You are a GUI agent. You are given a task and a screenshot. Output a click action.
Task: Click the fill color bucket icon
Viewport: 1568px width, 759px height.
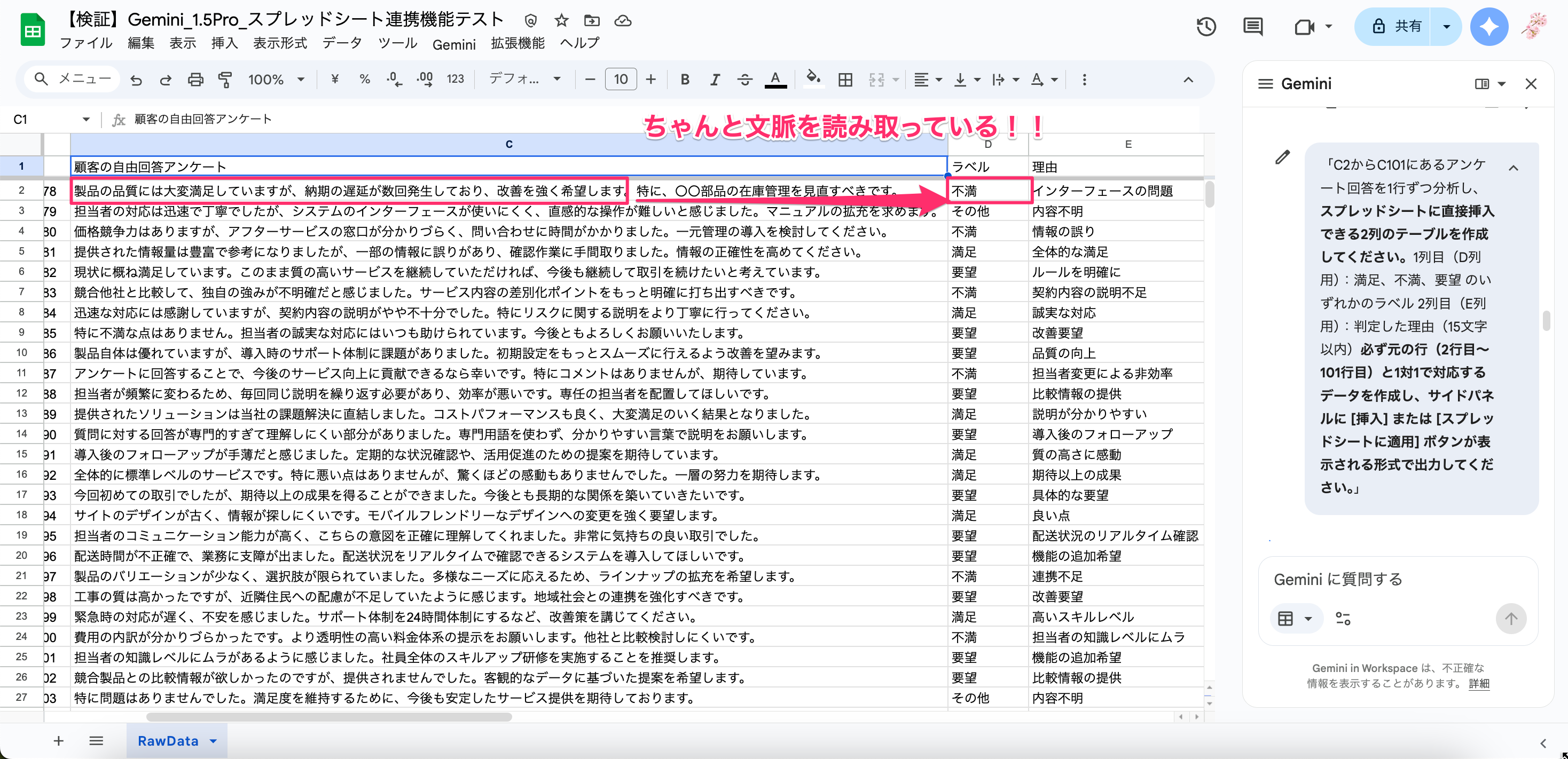click(x=813, y=79)
